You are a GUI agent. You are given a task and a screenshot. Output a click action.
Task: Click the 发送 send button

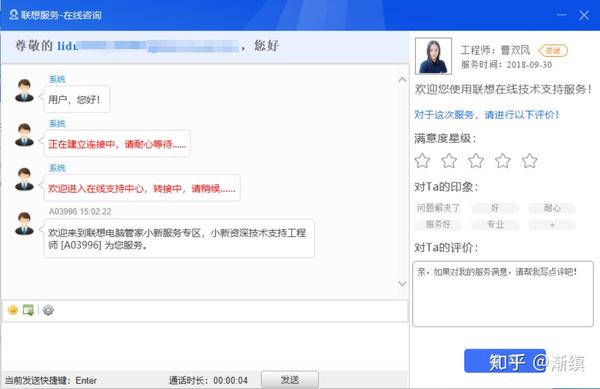pyautogui.click(x=290, y=380)
